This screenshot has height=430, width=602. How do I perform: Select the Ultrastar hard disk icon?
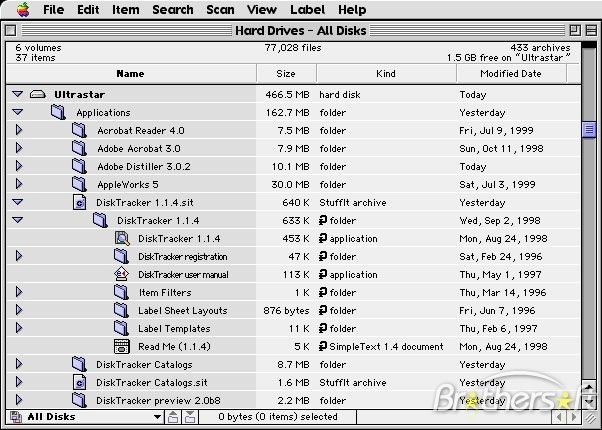click(x=38, y=94)
